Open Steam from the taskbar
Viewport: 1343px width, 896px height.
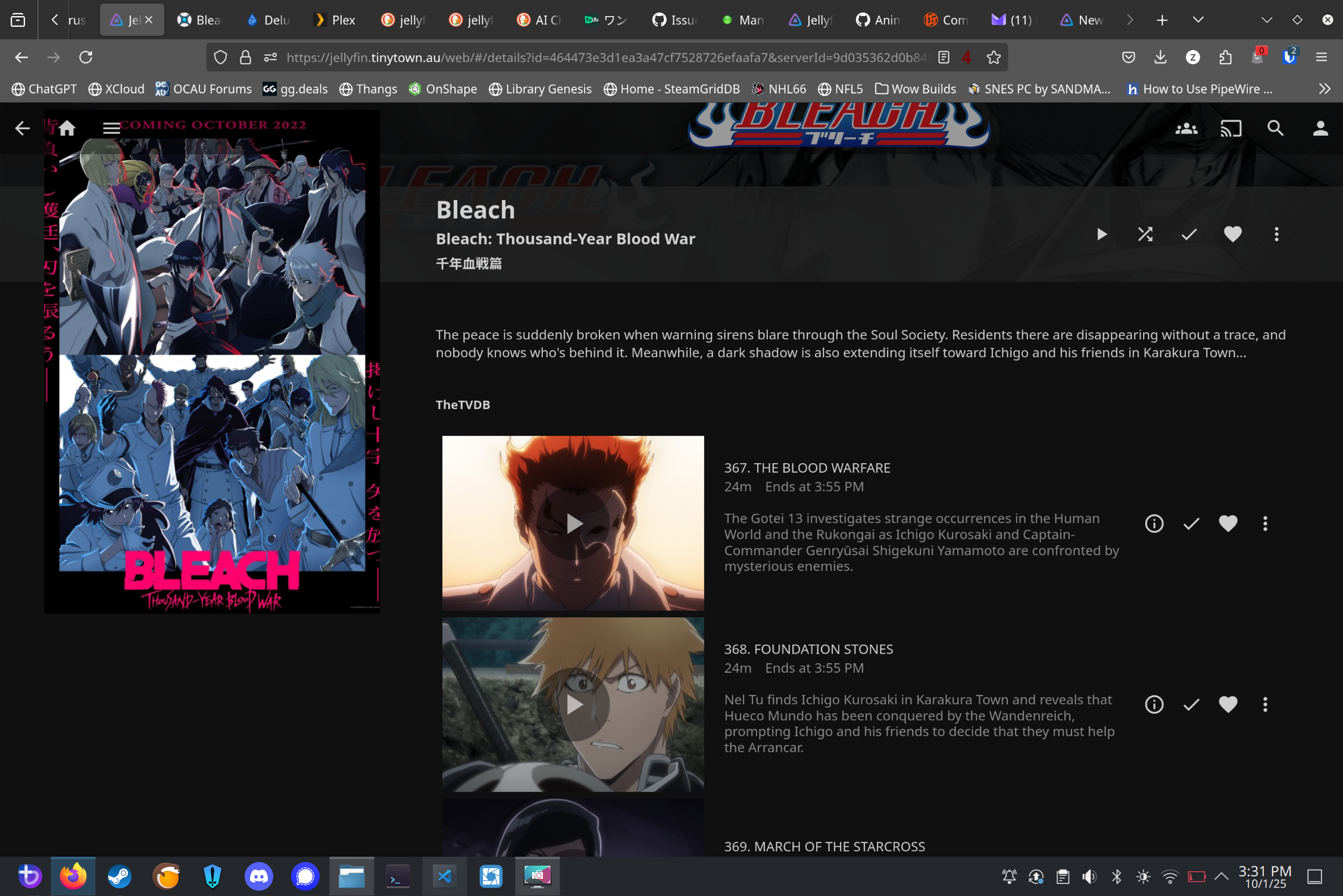tap(120, 876)
